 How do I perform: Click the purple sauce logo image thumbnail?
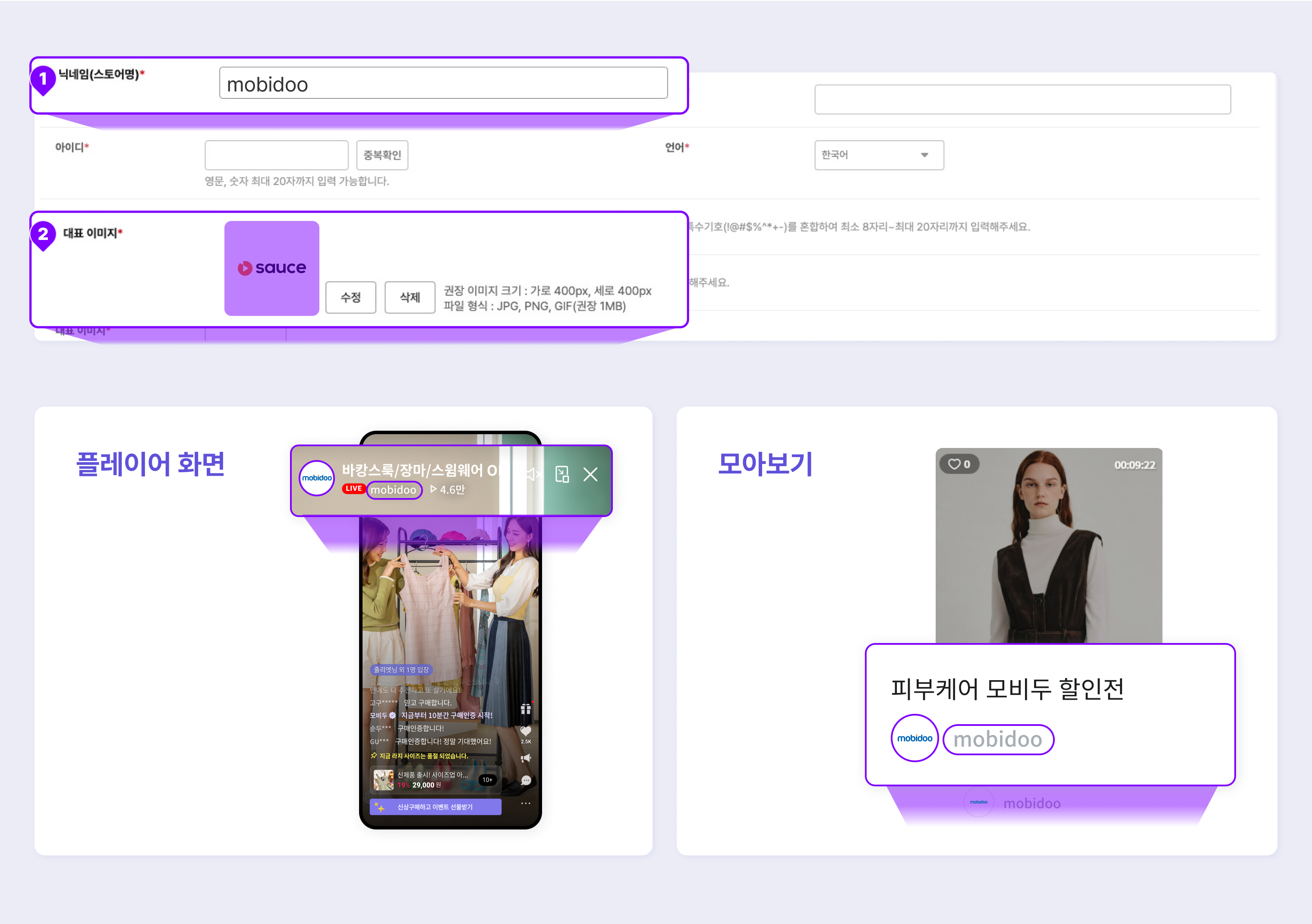click(x=271, y=268)
